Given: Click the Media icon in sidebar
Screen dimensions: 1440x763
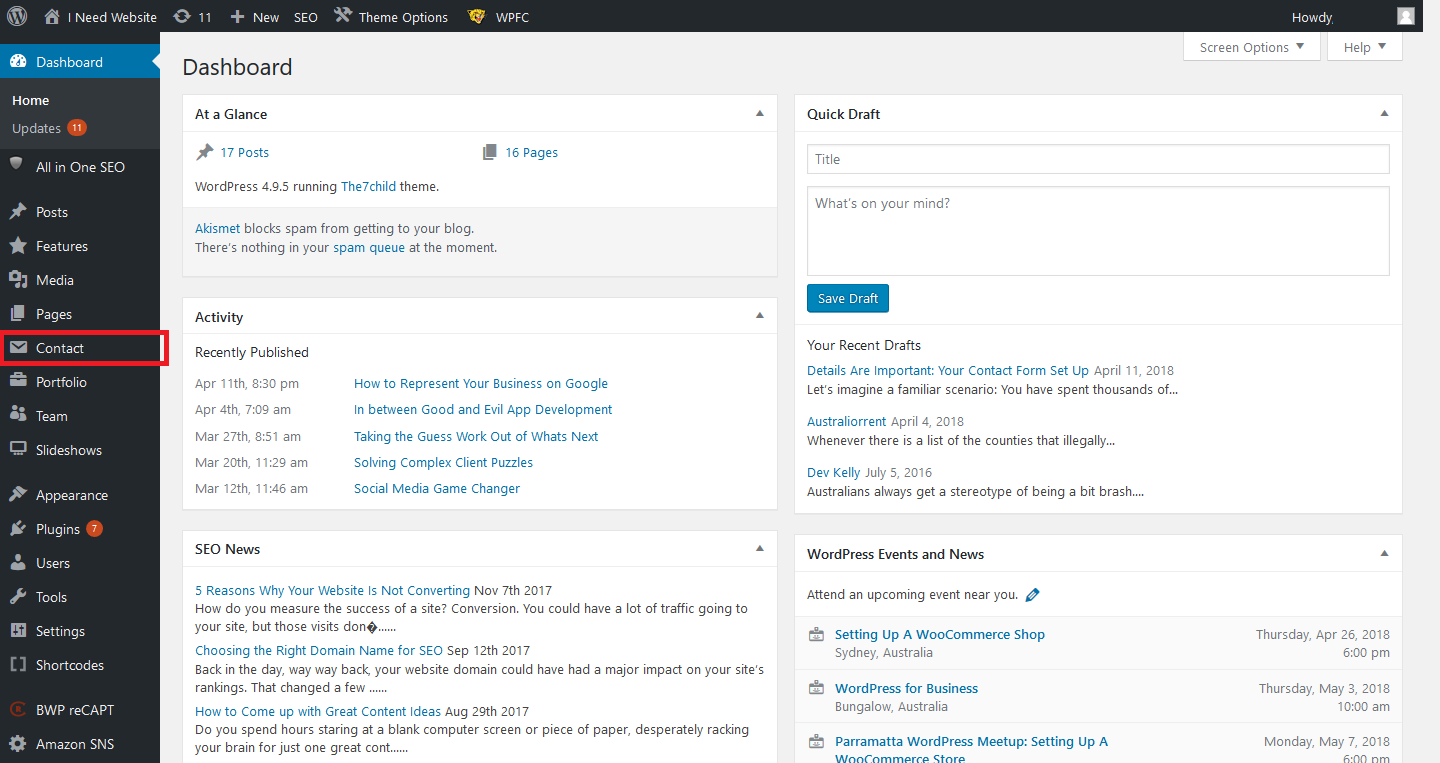Looking at the screenshot, I should (18, 280).
